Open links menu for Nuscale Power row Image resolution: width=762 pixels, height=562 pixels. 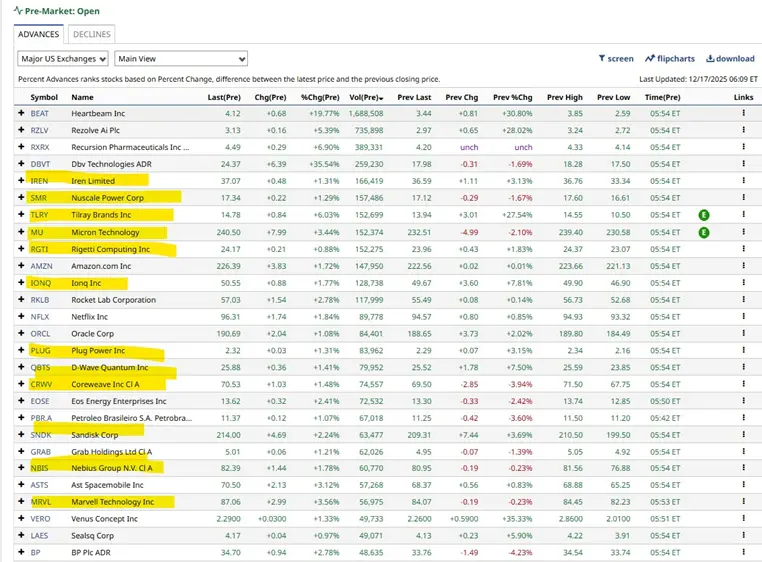[744, 197]
